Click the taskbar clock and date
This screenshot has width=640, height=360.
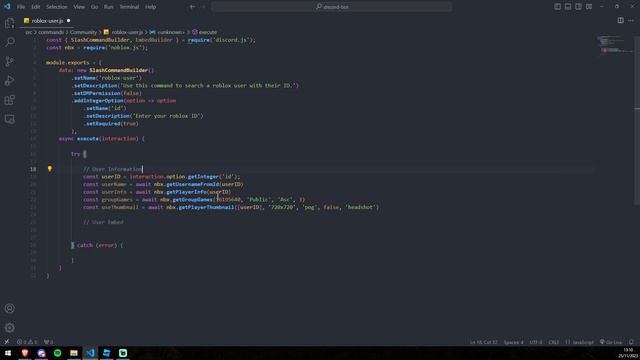click(x=628, y=353)
